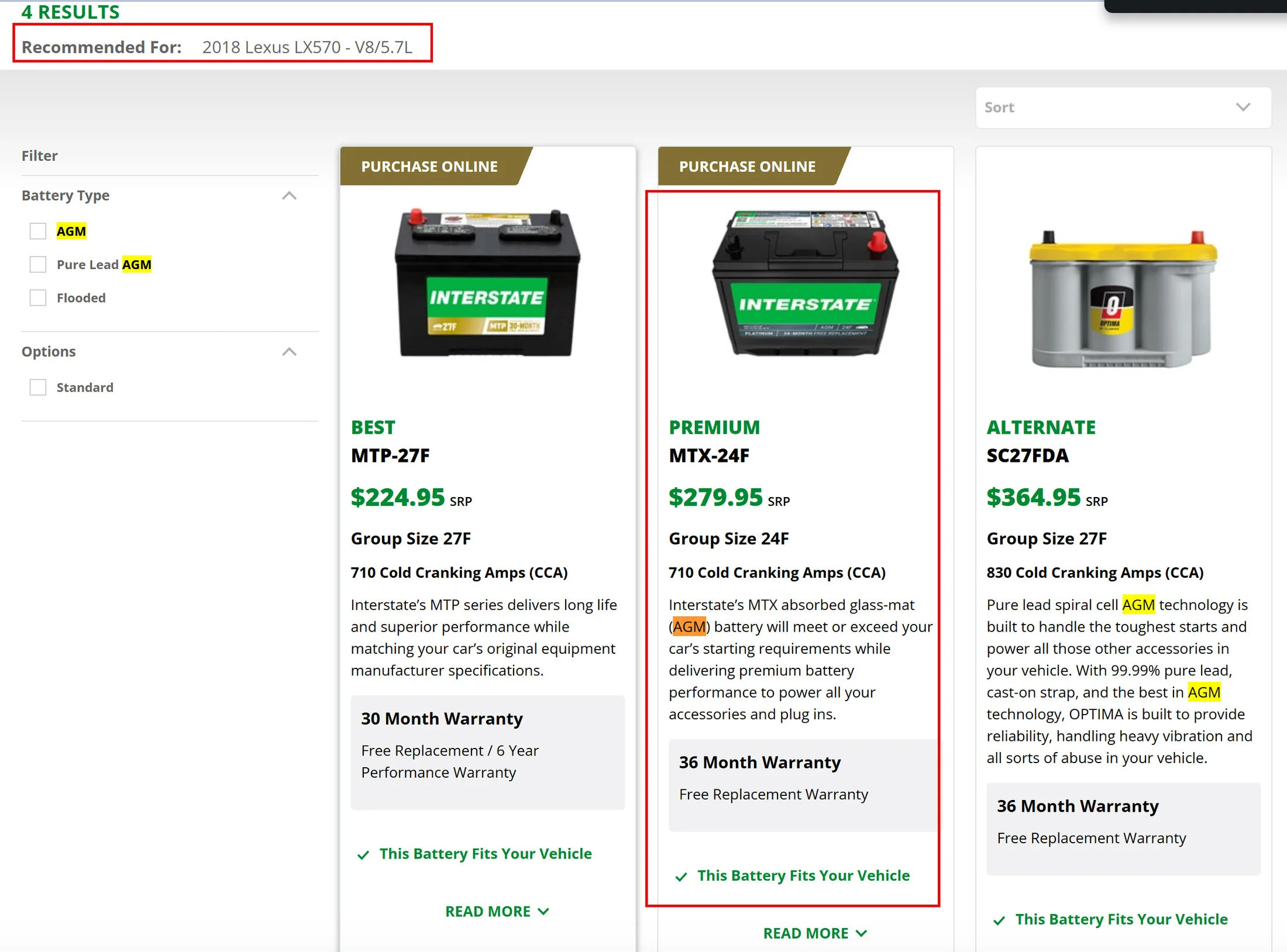Viewport: 1287px width, 952px height.
Task: Open the Sort dropdown
Action: [x=1123, y=108]
